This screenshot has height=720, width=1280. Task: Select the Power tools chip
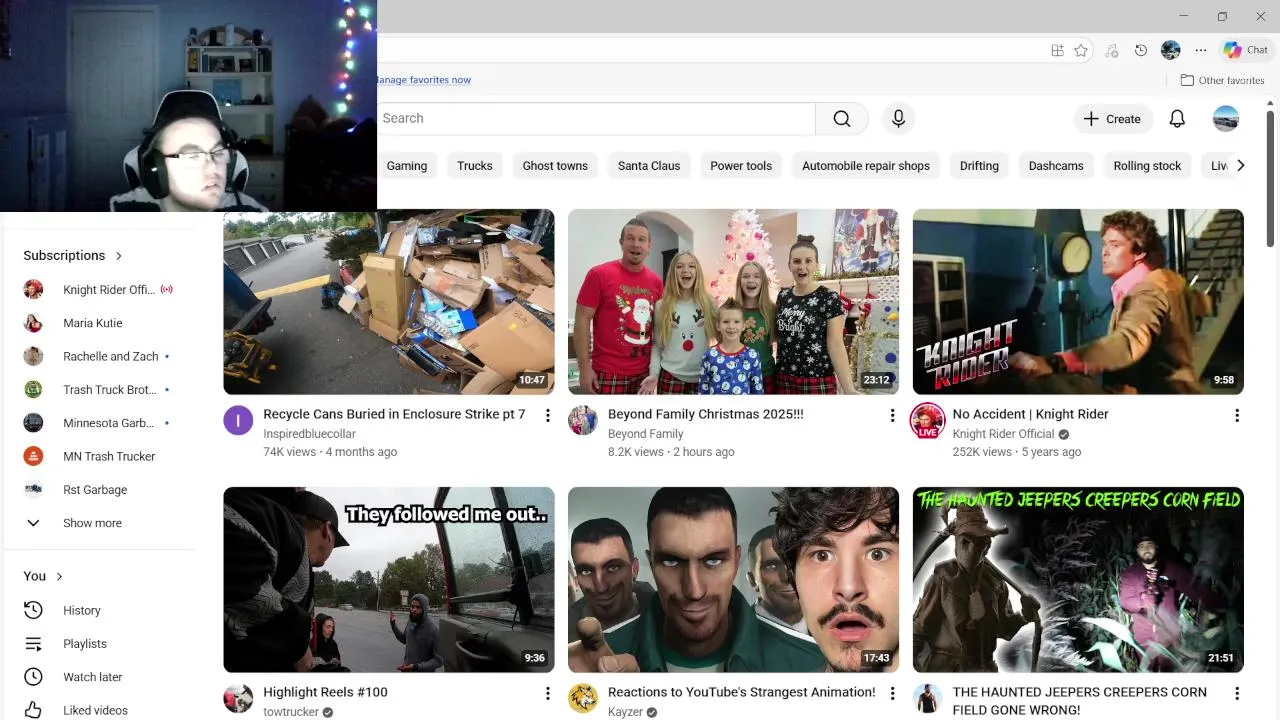coord(741,166)
